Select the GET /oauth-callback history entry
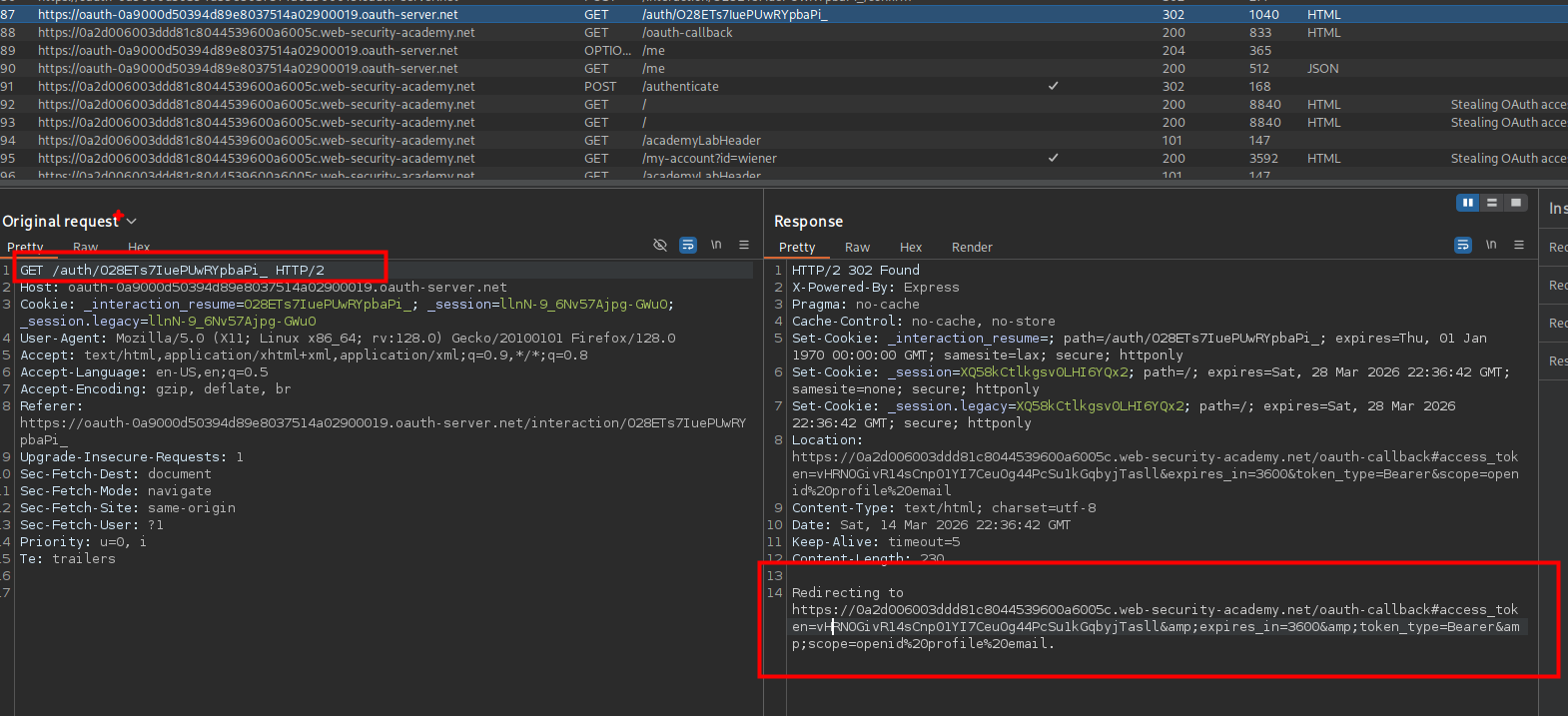This screenshot has width=1568, height=716. point(687,33)
